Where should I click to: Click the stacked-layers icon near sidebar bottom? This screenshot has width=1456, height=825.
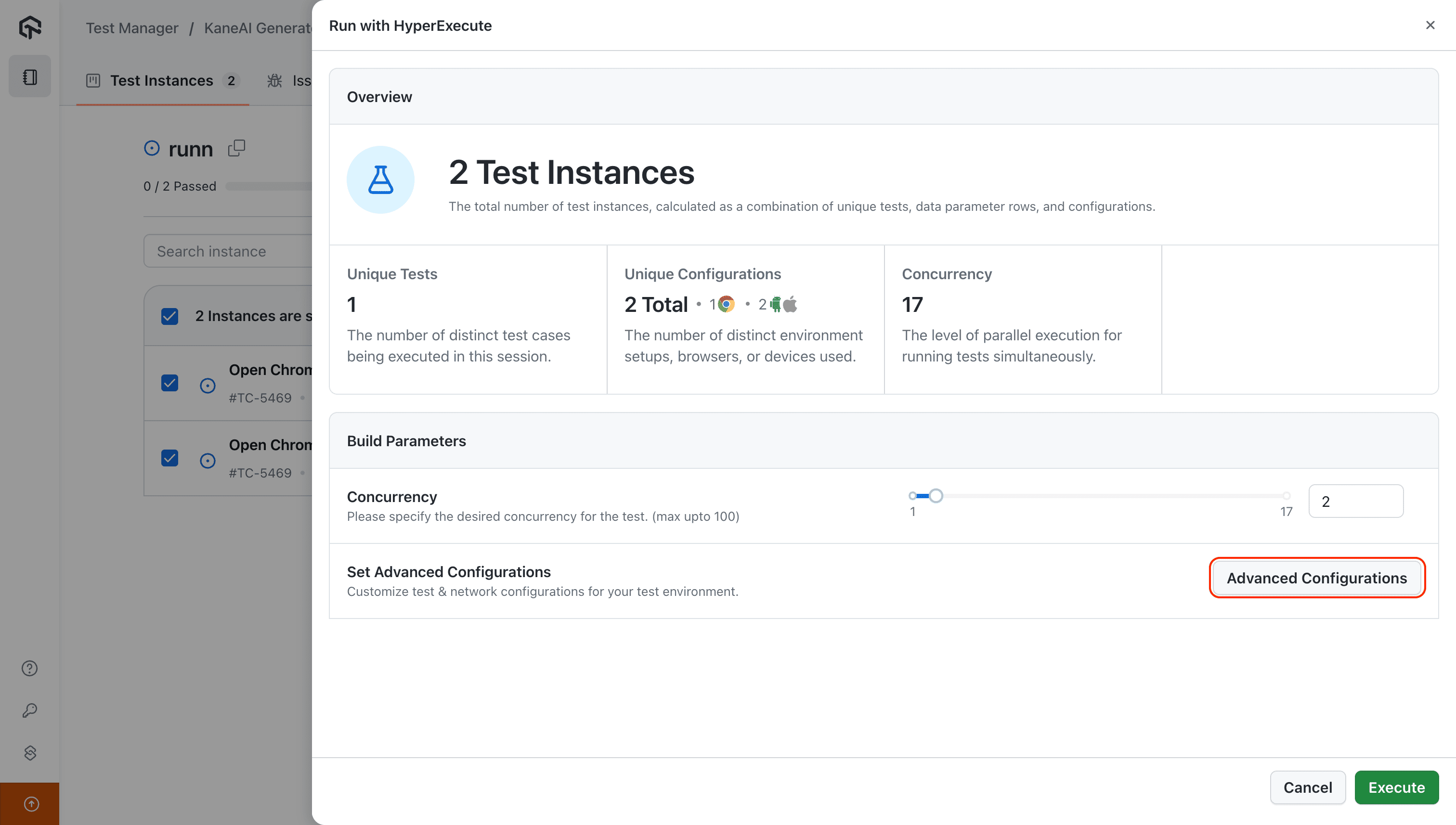tap(29, 753)
